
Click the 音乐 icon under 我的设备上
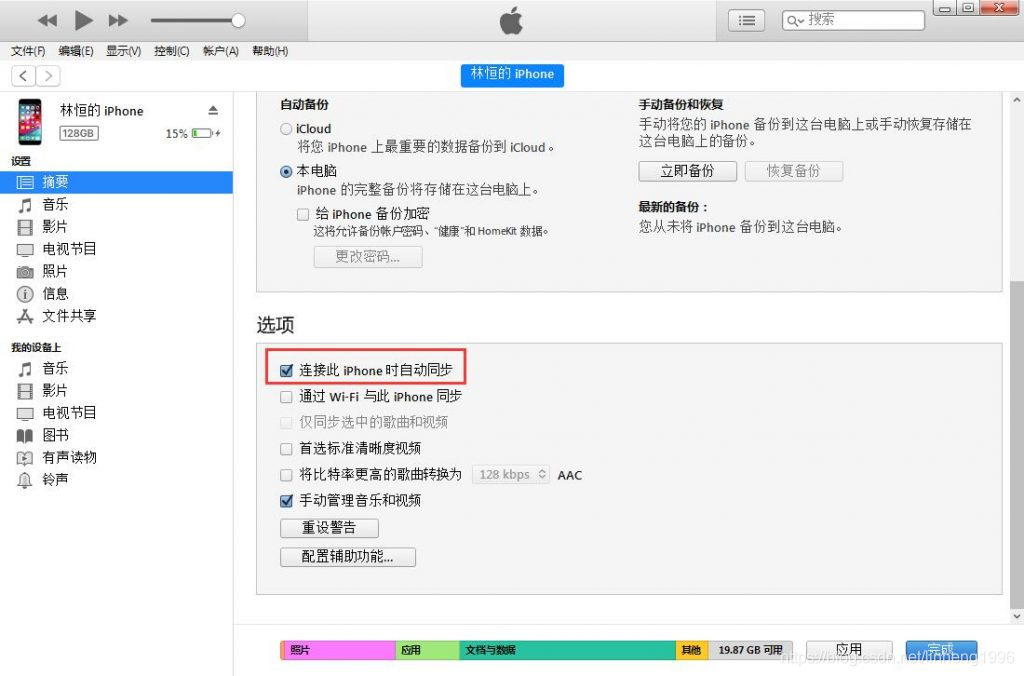tap(25, 369)
